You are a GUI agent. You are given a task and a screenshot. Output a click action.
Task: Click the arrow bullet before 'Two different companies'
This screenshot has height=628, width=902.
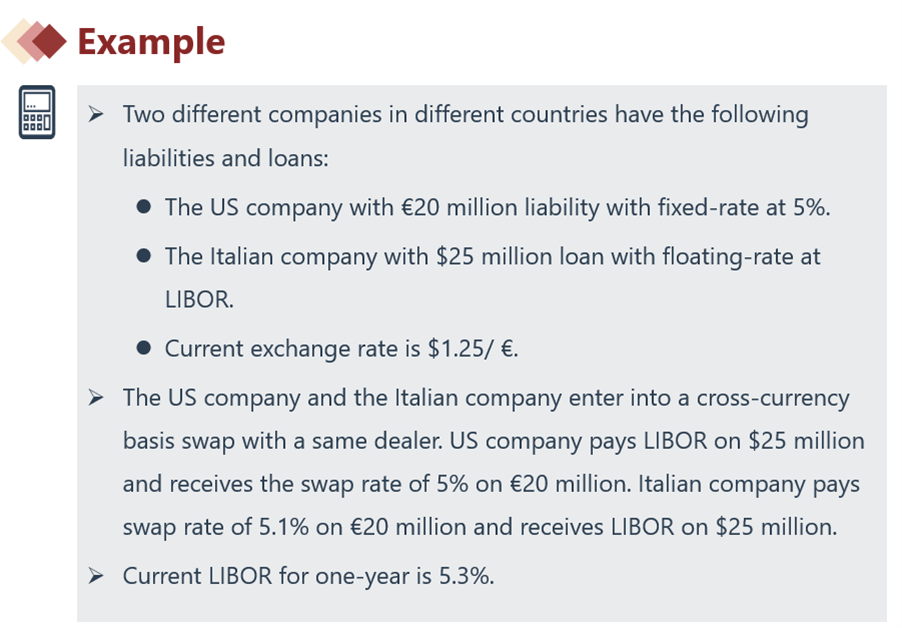pos(96,115)
